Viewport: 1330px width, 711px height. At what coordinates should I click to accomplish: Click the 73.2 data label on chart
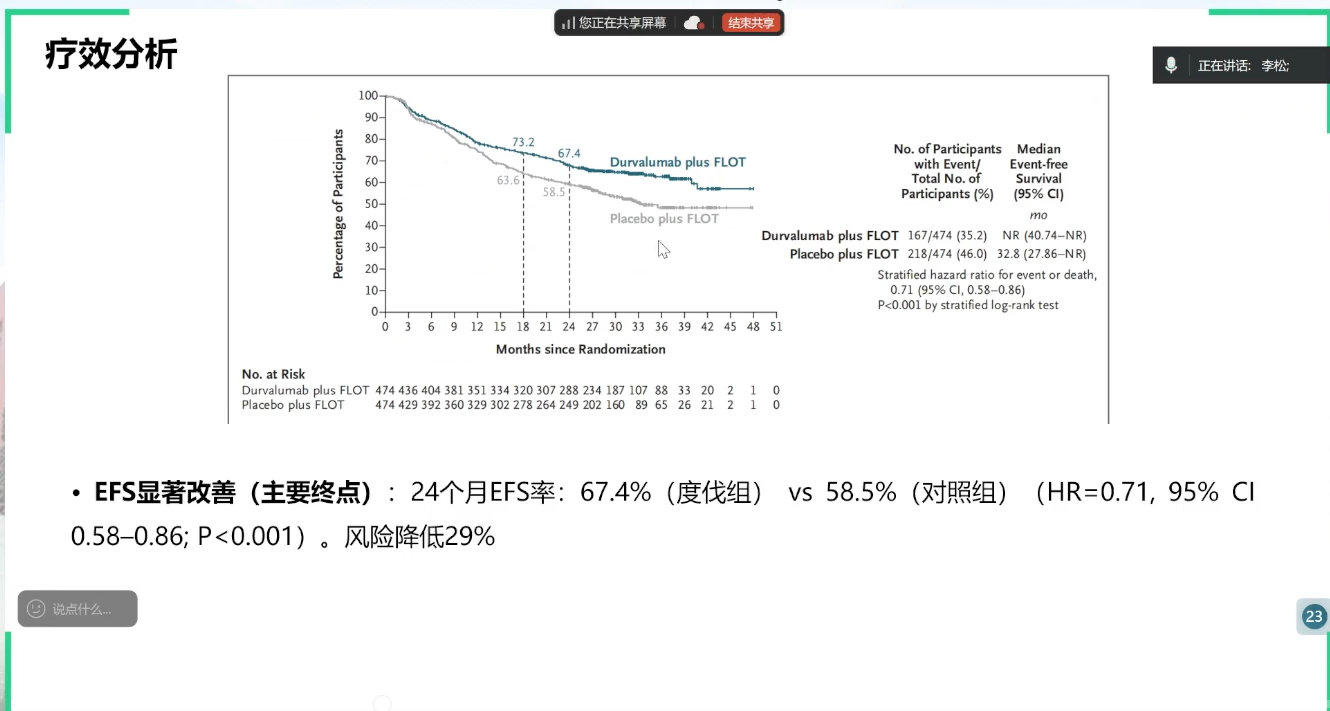coord(523,143)
